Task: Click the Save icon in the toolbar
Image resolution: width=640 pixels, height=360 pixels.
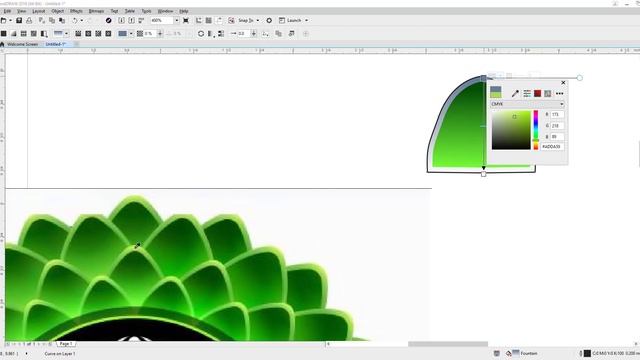Action: click(19, 20)
